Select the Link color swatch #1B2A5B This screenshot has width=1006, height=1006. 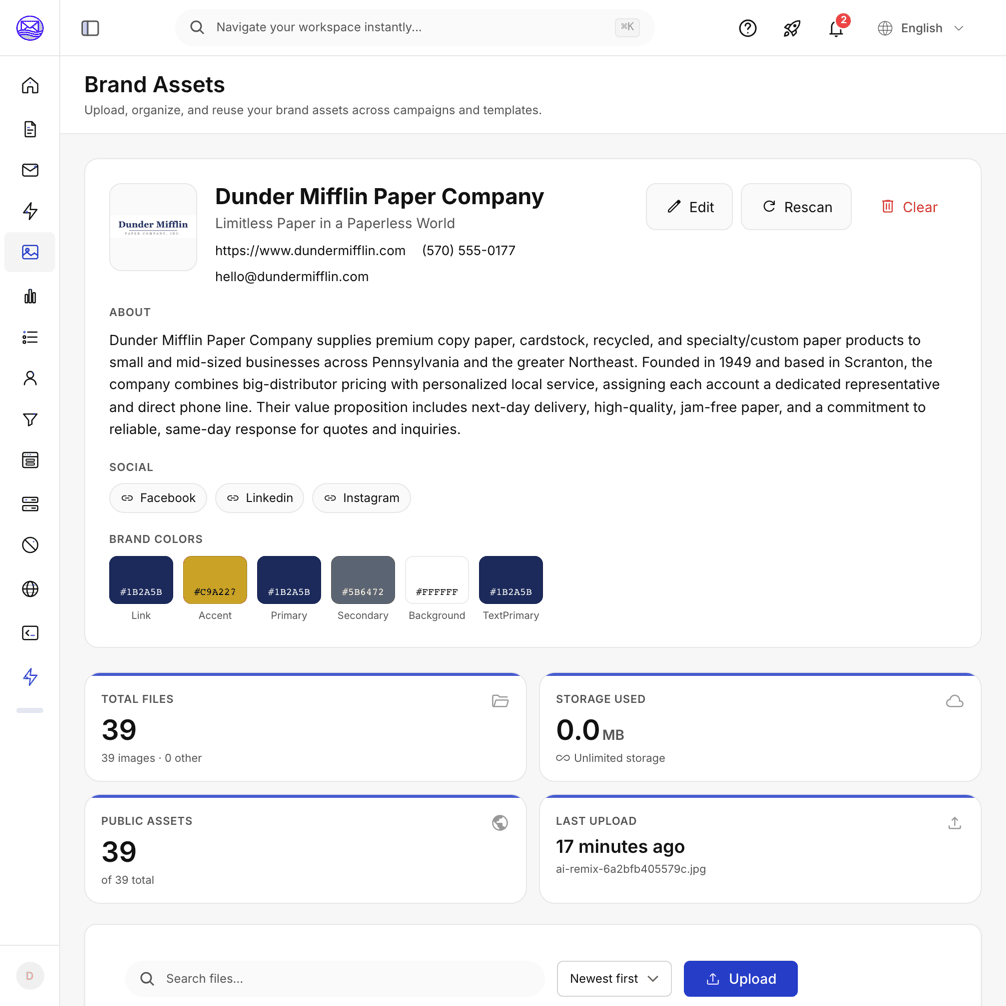coord(141,580)
